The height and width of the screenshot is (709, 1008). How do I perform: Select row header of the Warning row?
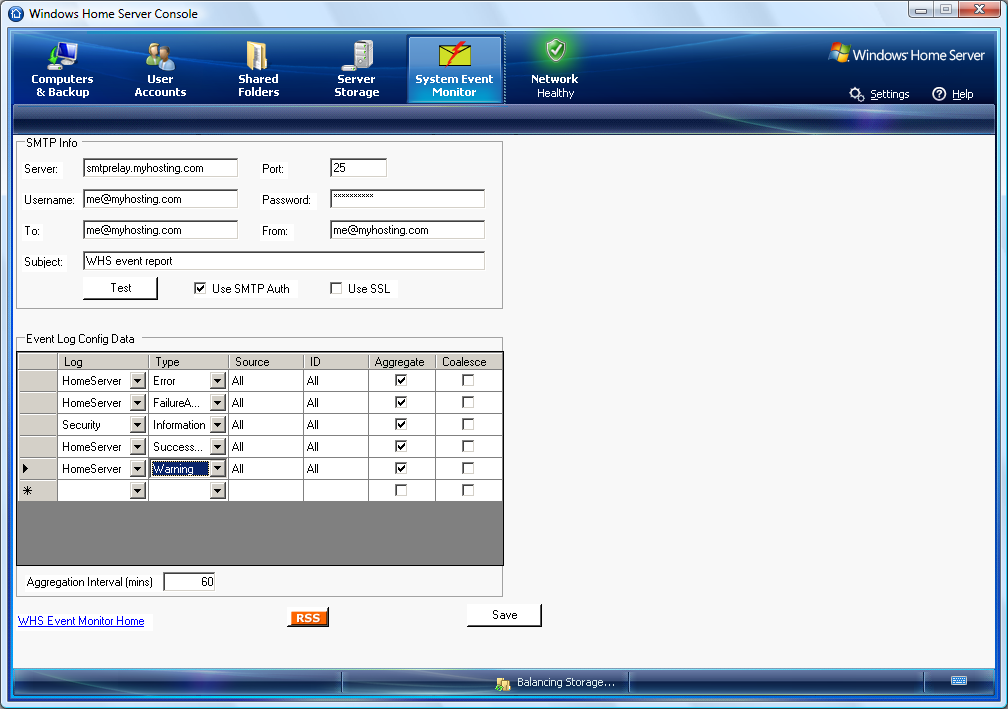(x=37, y=468)
